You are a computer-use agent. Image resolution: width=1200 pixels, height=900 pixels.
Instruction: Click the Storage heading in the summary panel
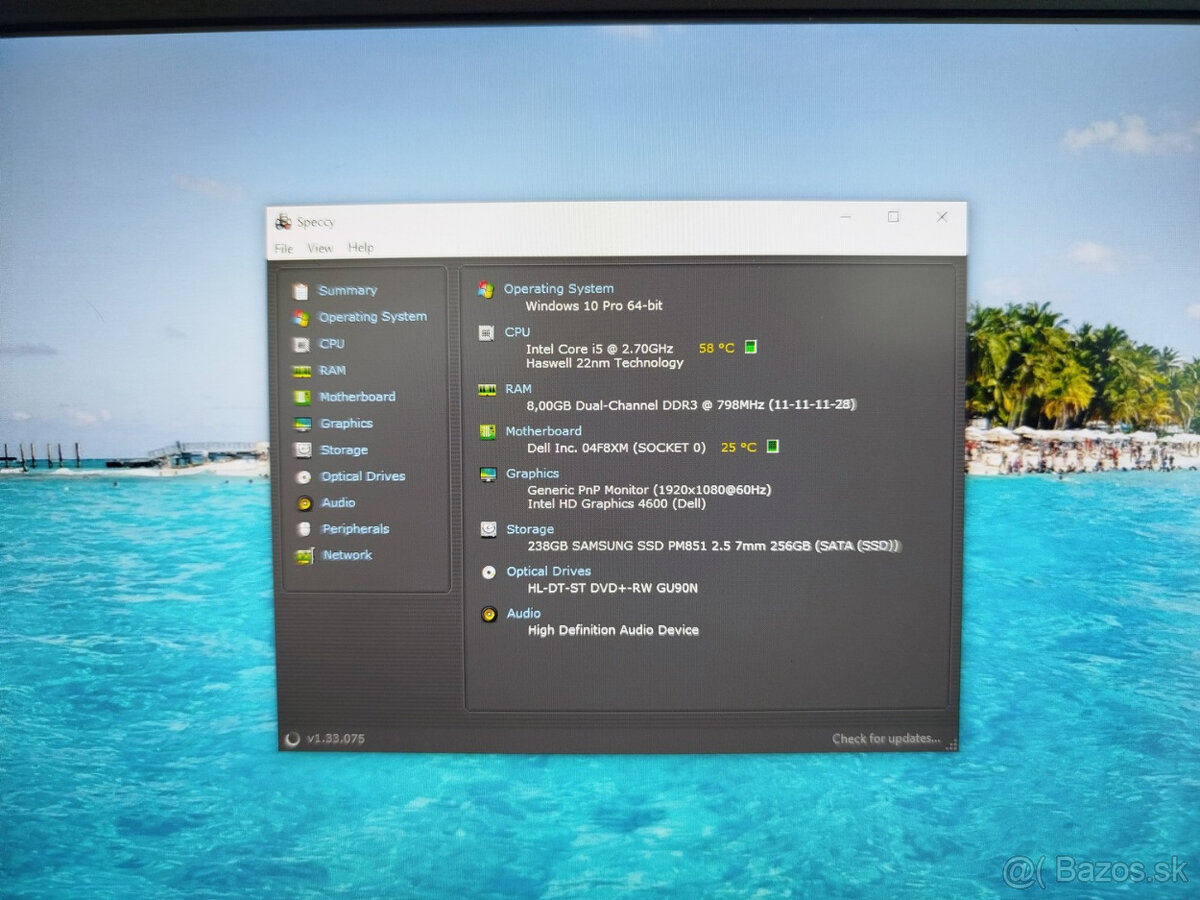[x=529, y=529]
